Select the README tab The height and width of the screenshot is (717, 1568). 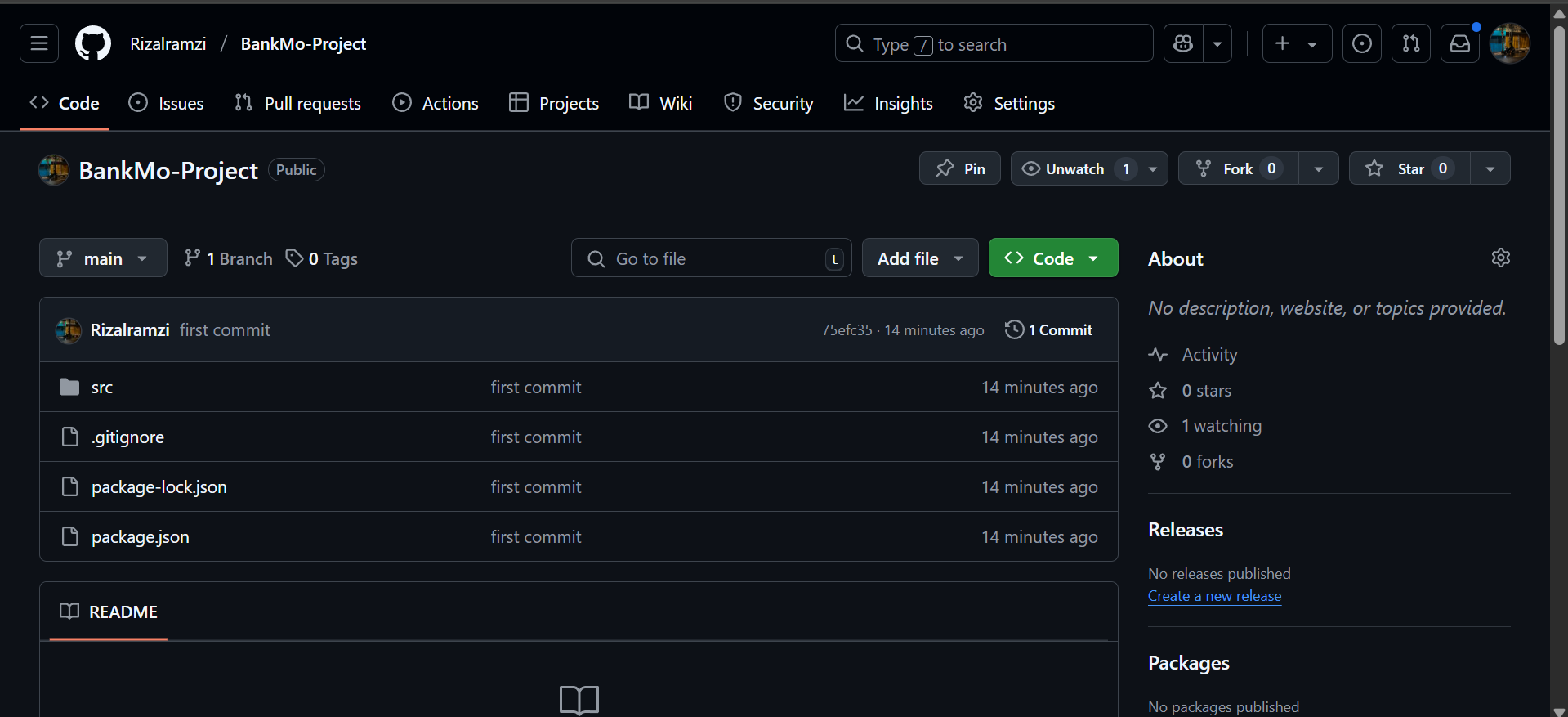click(109, 612)
